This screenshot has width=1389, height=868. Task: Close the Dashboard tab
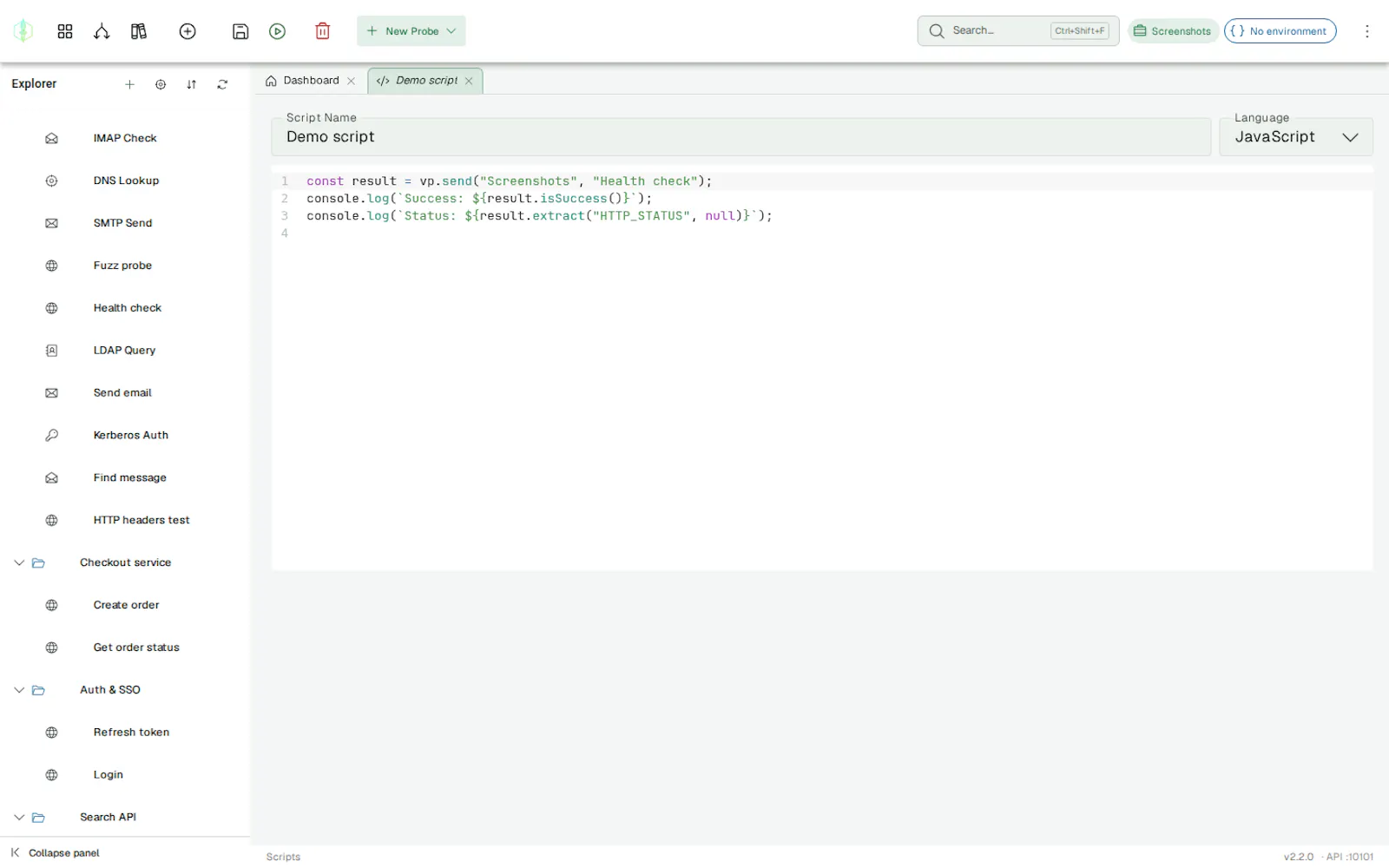(x=352, y=81)
